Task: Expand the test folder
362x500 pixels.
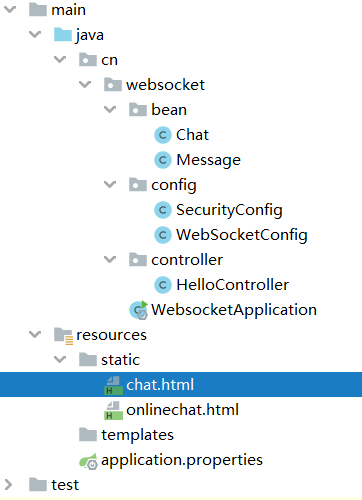Action: 8,484
